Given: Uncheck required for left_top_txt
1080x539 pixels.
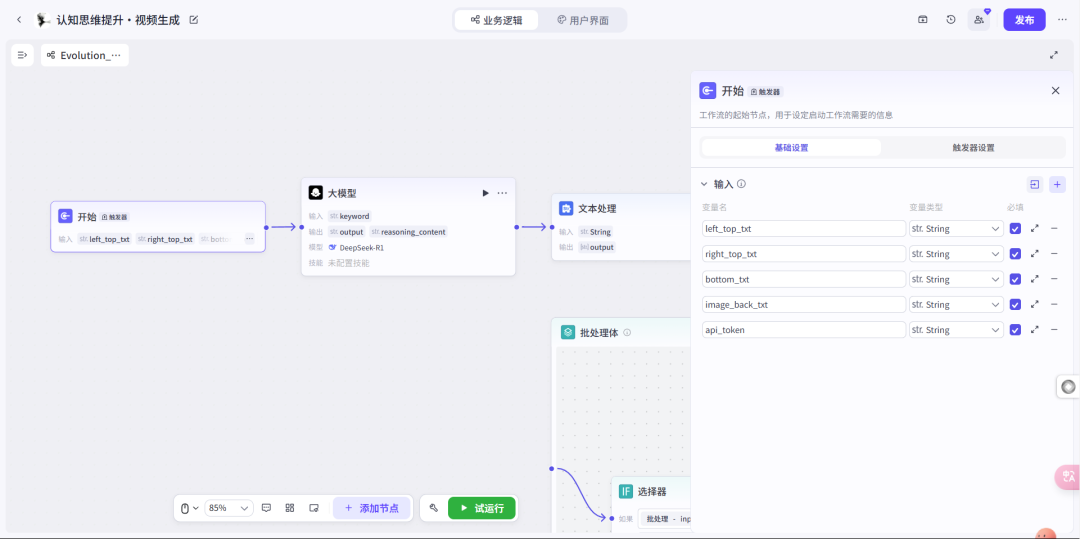Looking at the screenshot, I should [1015, 229].
